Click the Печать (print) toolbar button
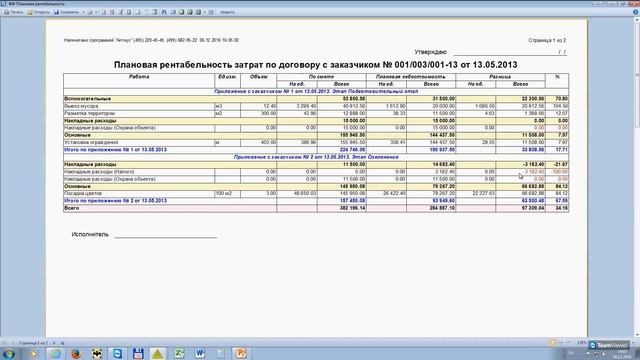 coord(13,12)
